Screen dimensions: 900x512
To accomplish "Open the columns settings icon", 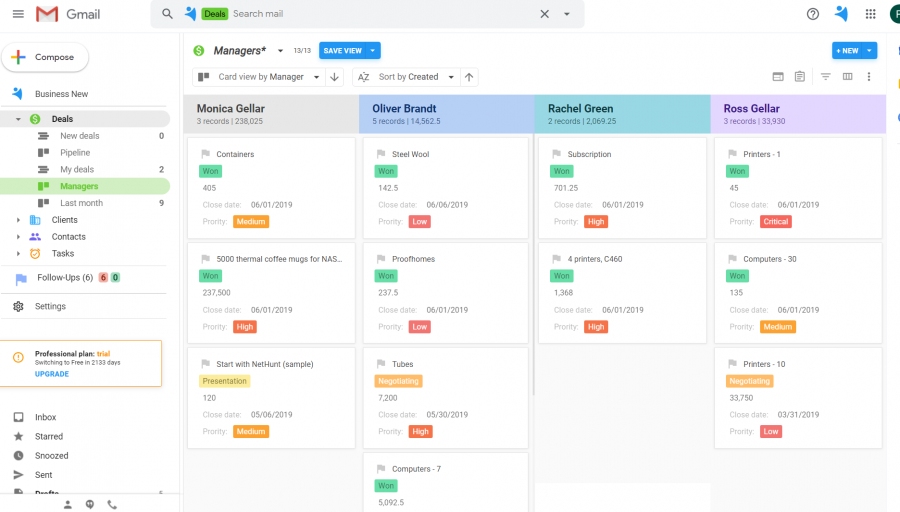I will (847, 76).
